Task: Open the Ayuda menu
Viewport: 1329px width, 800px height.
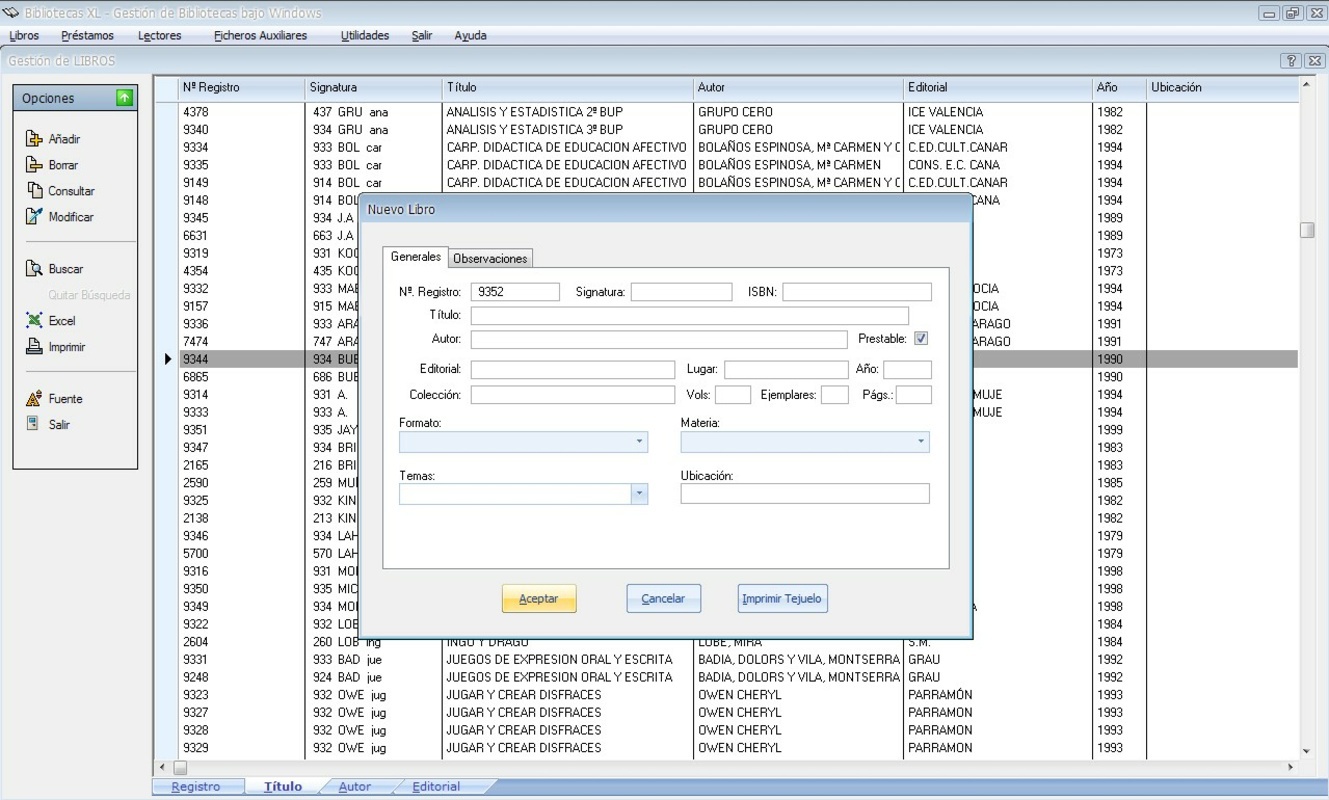Action: pos(471,36)
